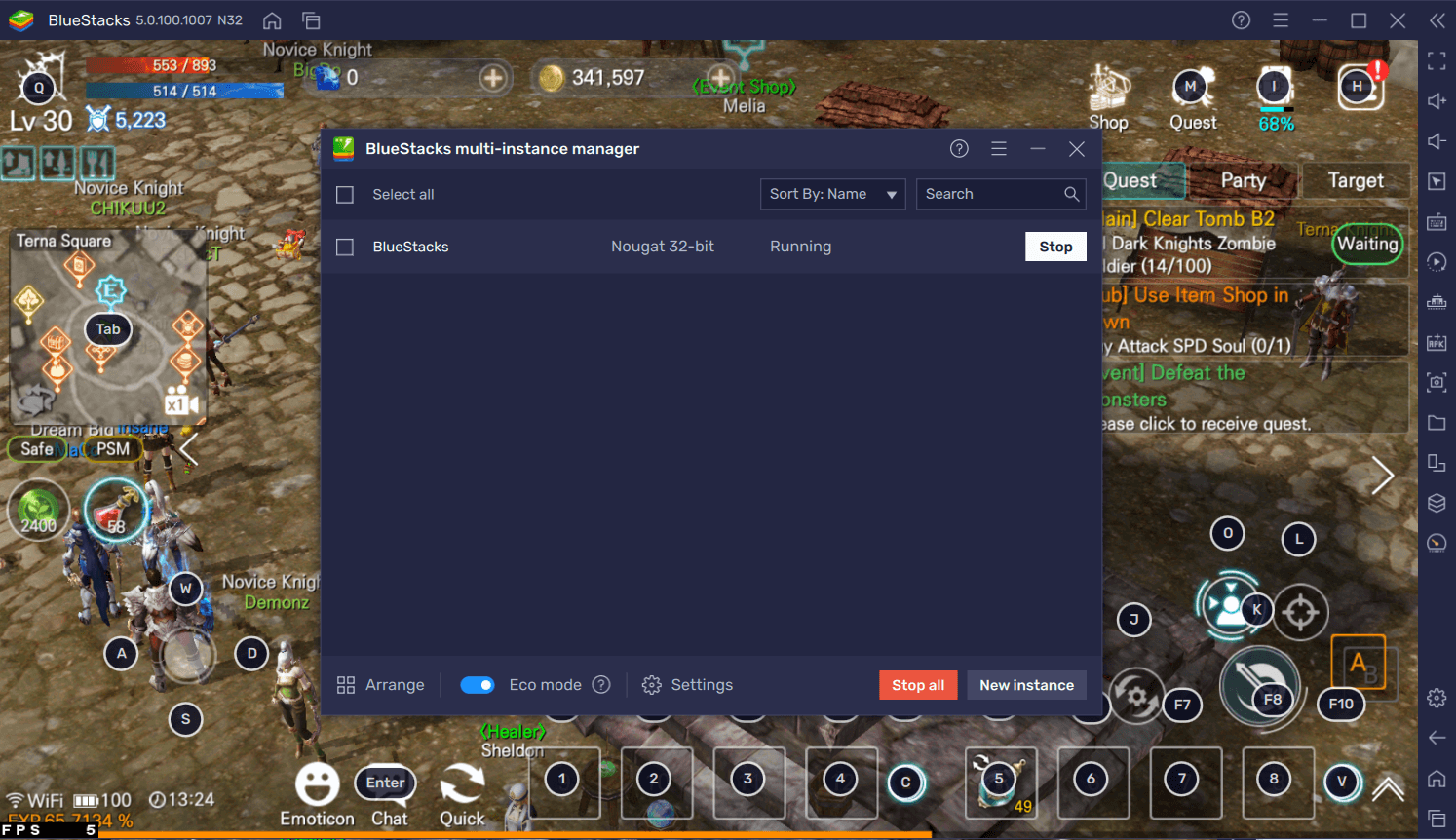Open multi-instance windows icon in title bar
The width and height of the screenshot is (1456, 840).
click(311, 20)
